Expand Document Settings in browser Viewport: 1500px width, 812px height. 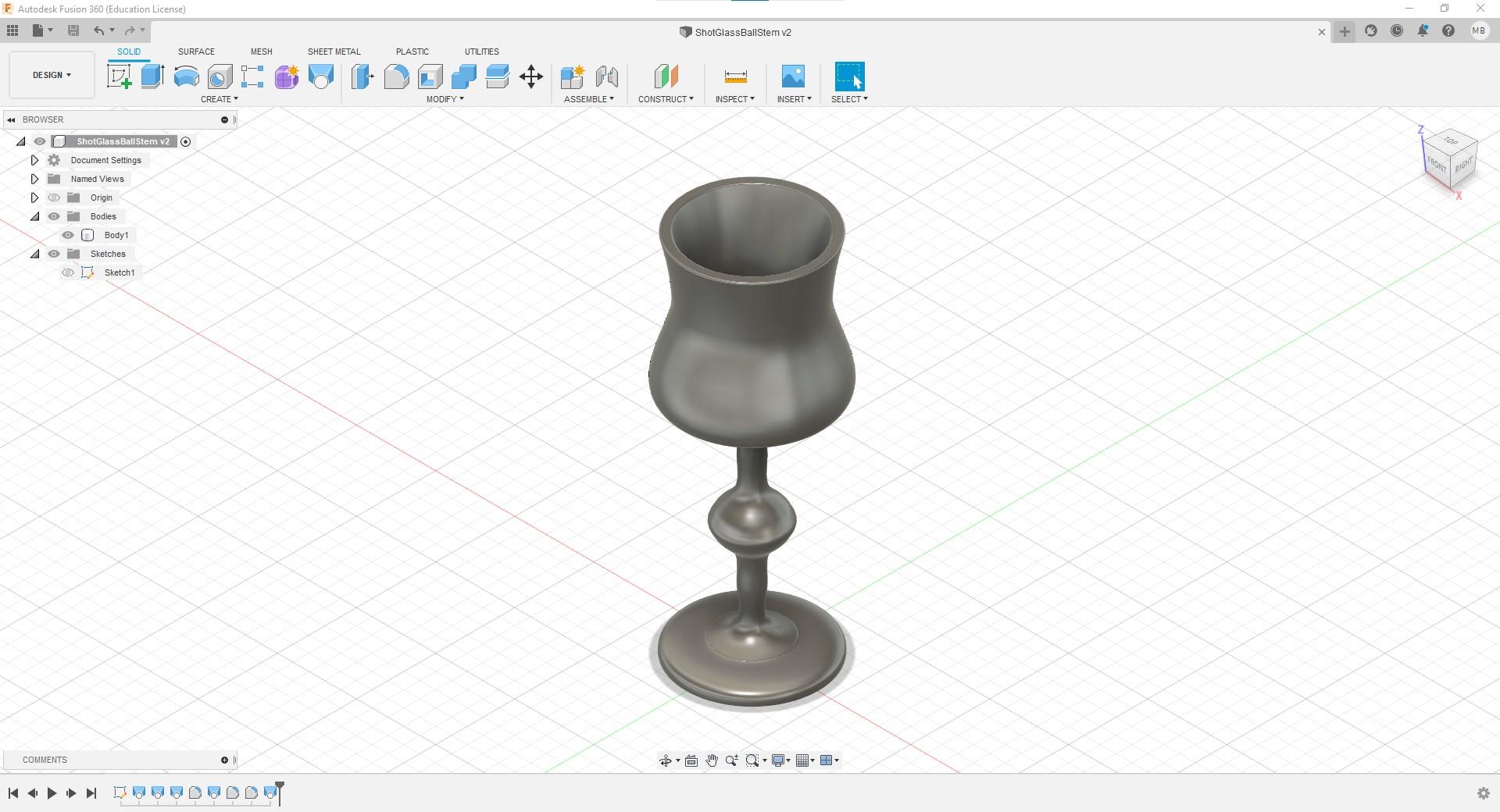(x=34, y=160)
